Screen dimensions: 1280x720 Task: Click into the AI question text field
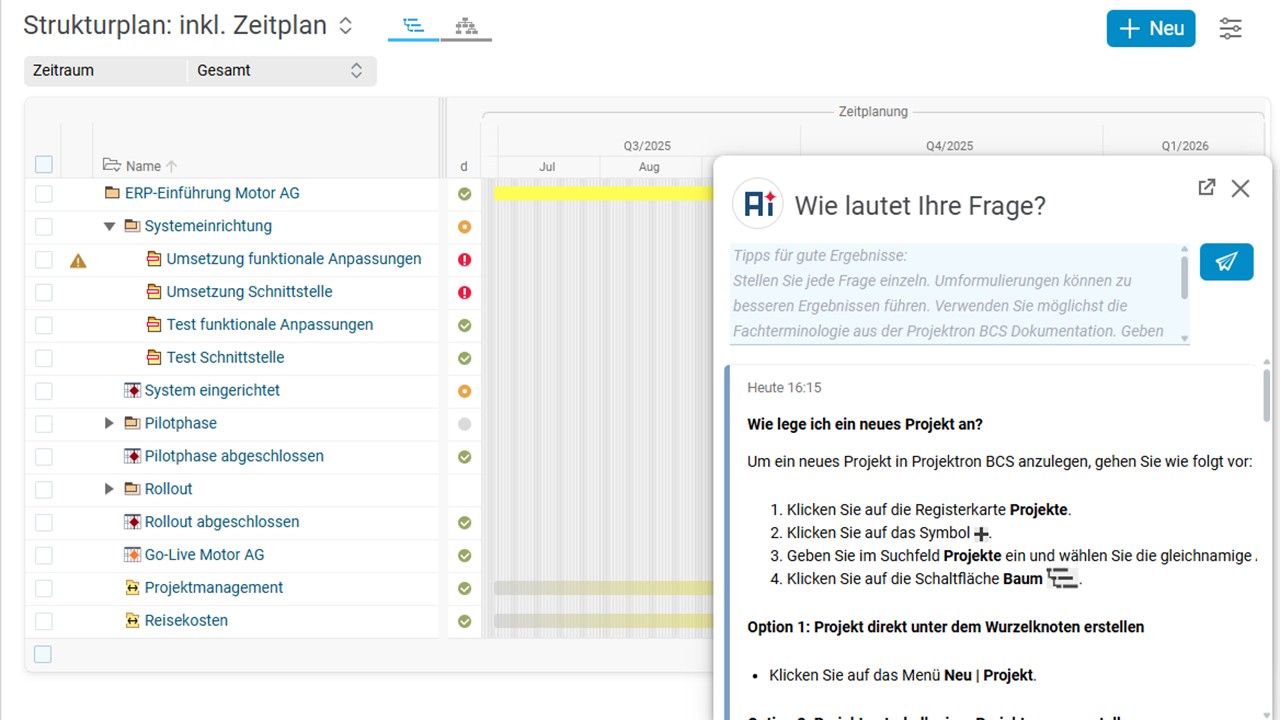click(955, 294)
